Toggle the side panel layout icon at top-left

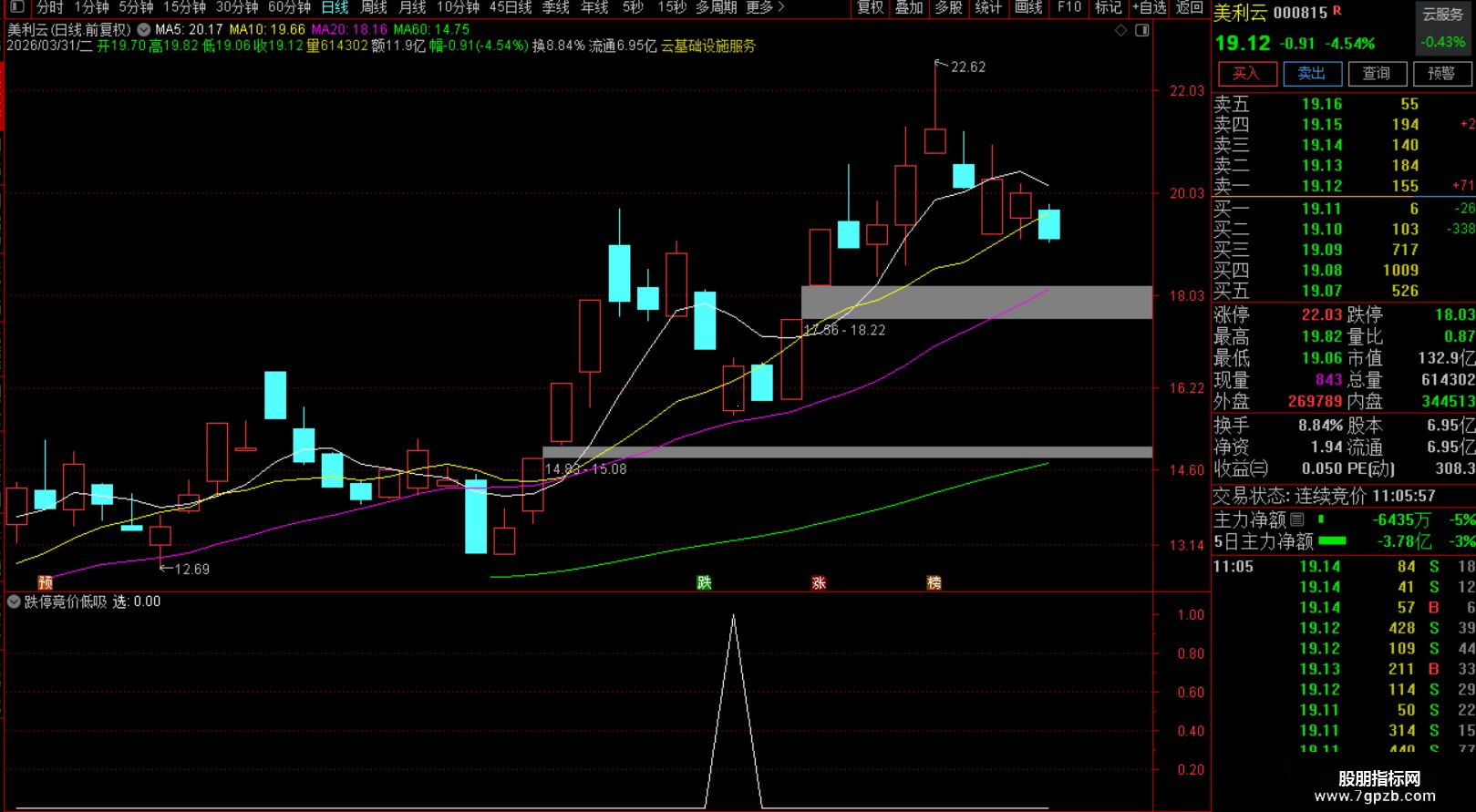(x=16, y=7)
